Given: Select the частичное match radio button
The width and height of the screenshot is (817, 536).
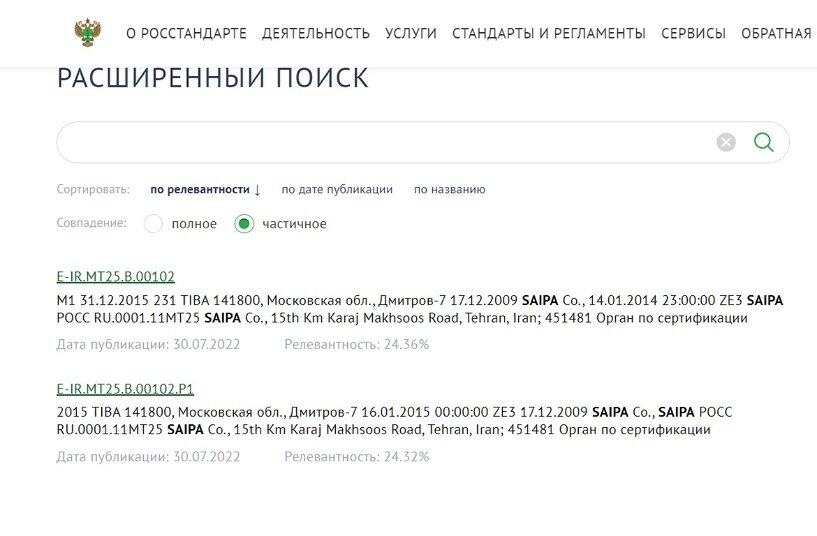Looking at the screenshot, I should click(x=244, y=223).
